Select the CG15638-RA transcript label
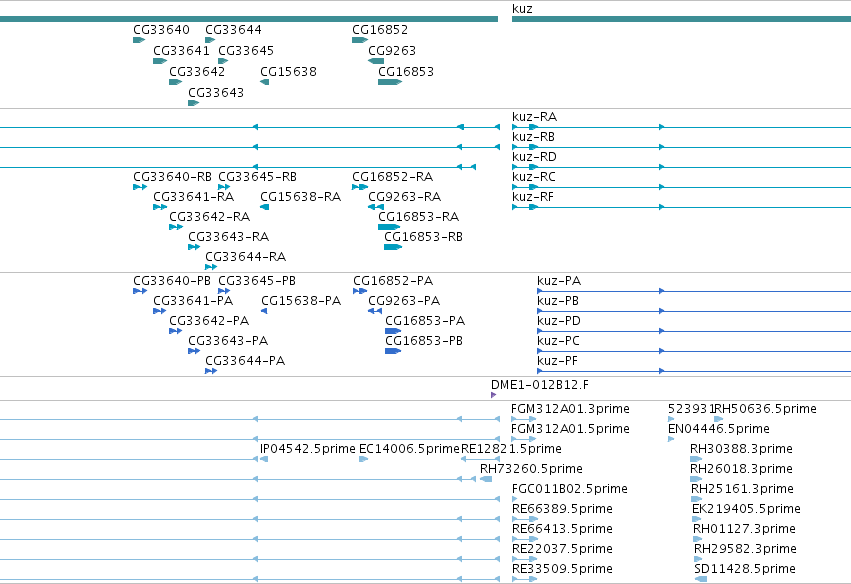Screen dimensions: 851x584 pos(301,197)
